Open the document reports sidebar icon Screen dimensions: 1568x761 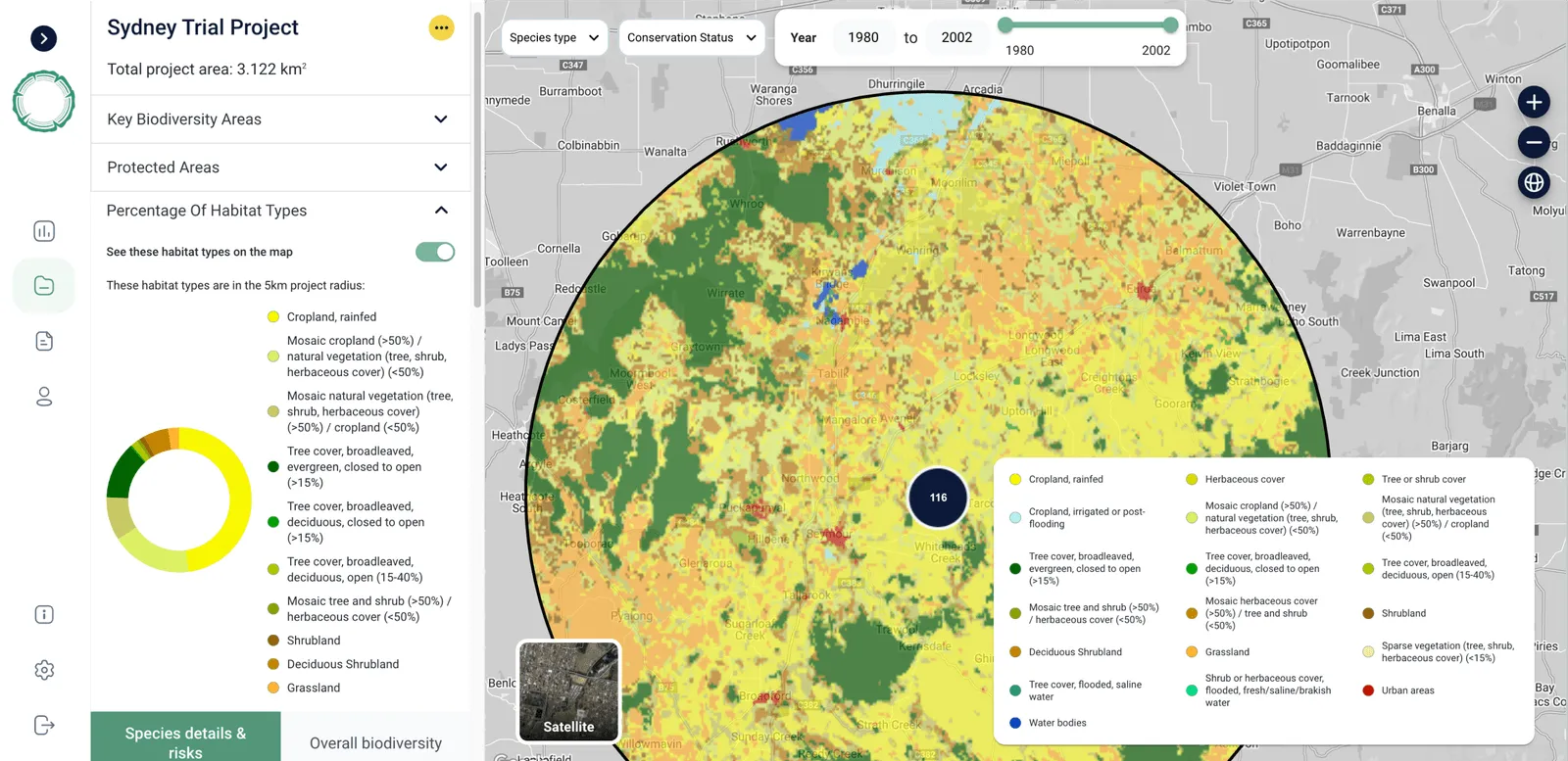point(44,341)
